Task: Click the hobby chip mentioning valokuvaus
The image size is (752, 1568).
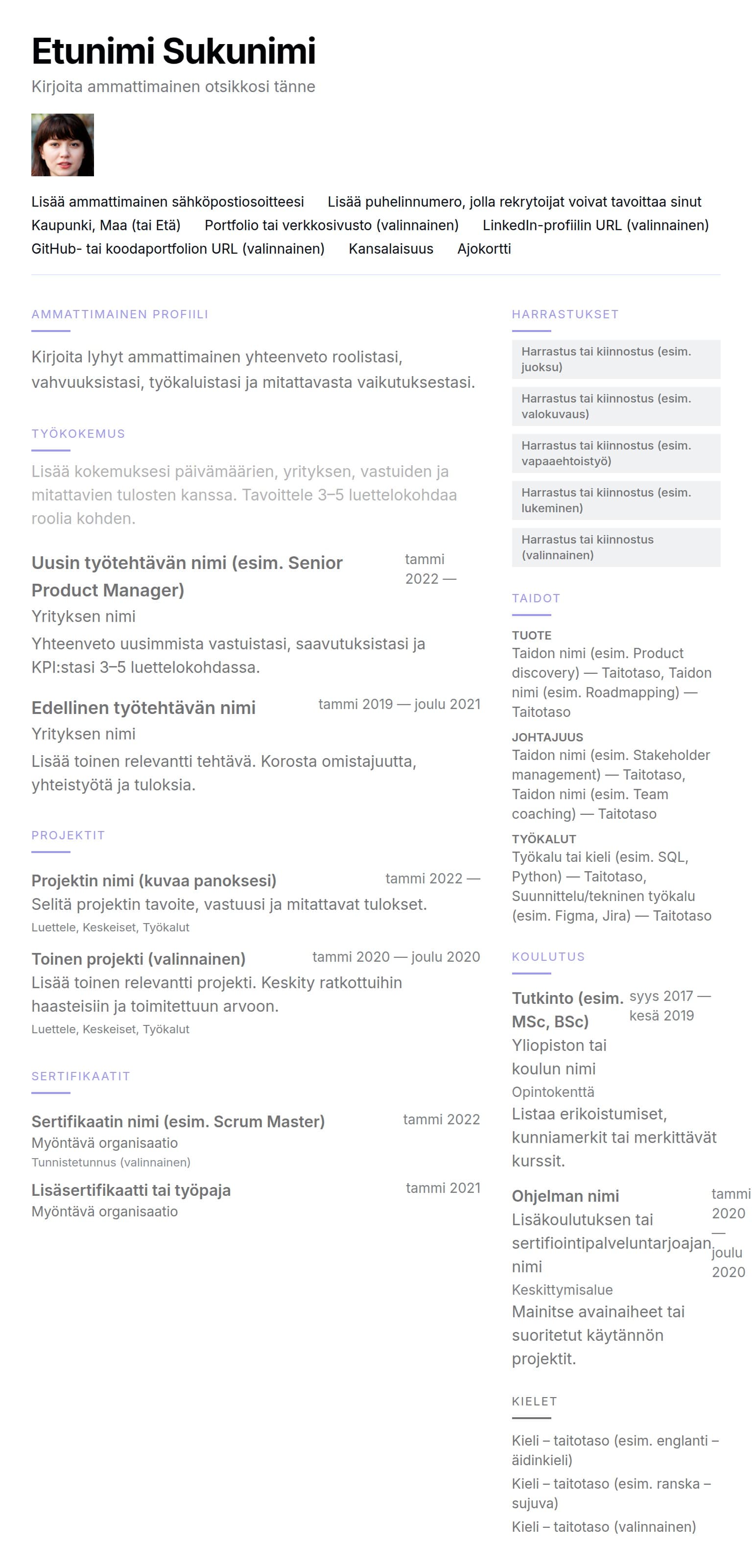Action: coord(616,406)
